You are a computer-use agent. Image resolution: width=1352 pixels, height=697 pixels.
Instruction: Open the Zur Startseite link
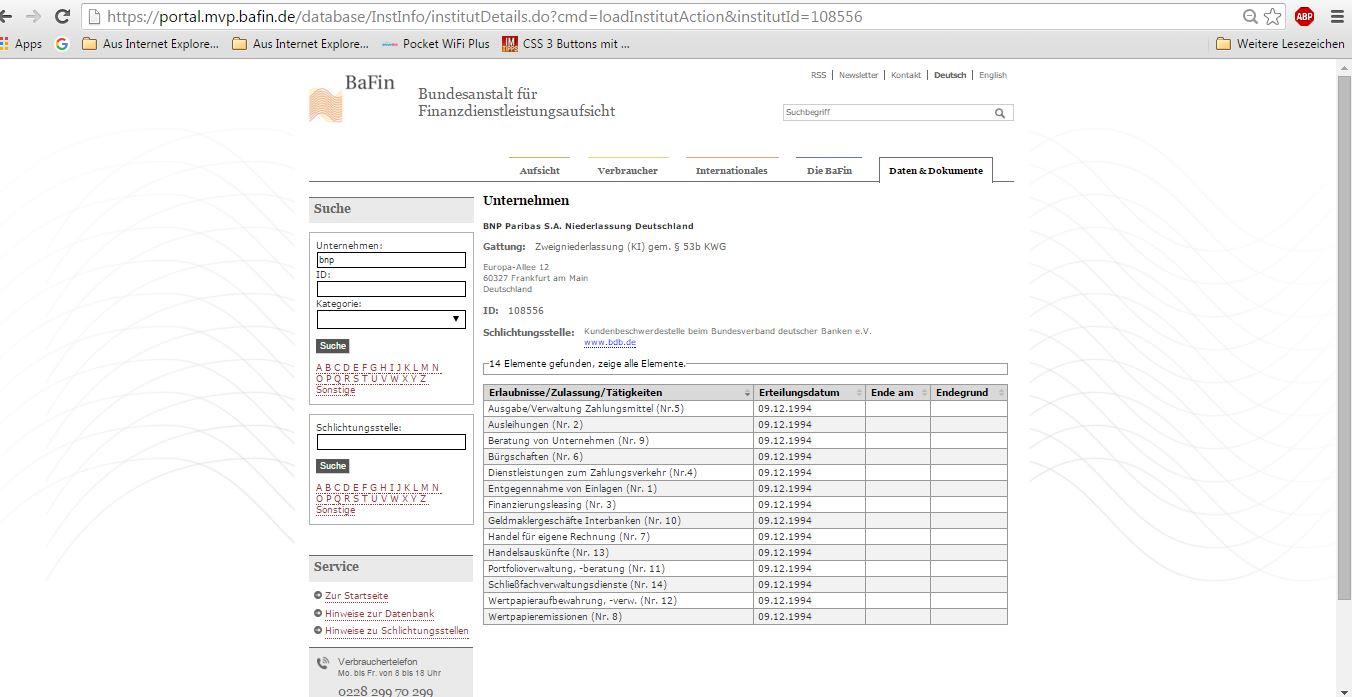356,596
